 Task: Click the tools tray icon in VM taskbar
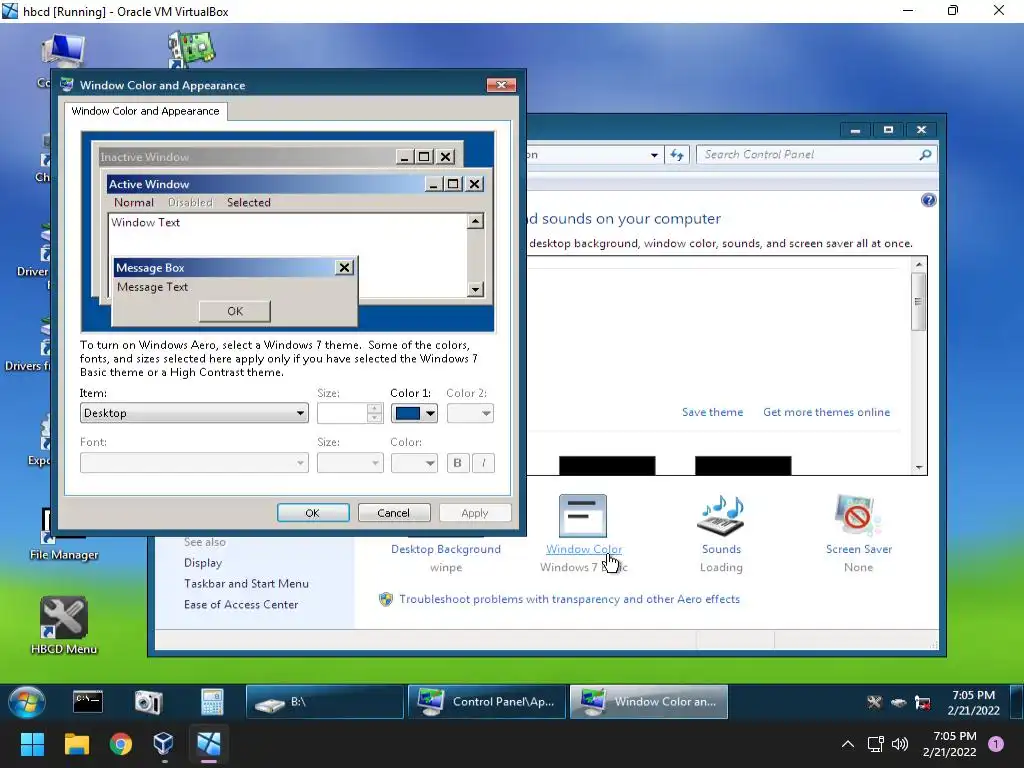pos(874,703)
